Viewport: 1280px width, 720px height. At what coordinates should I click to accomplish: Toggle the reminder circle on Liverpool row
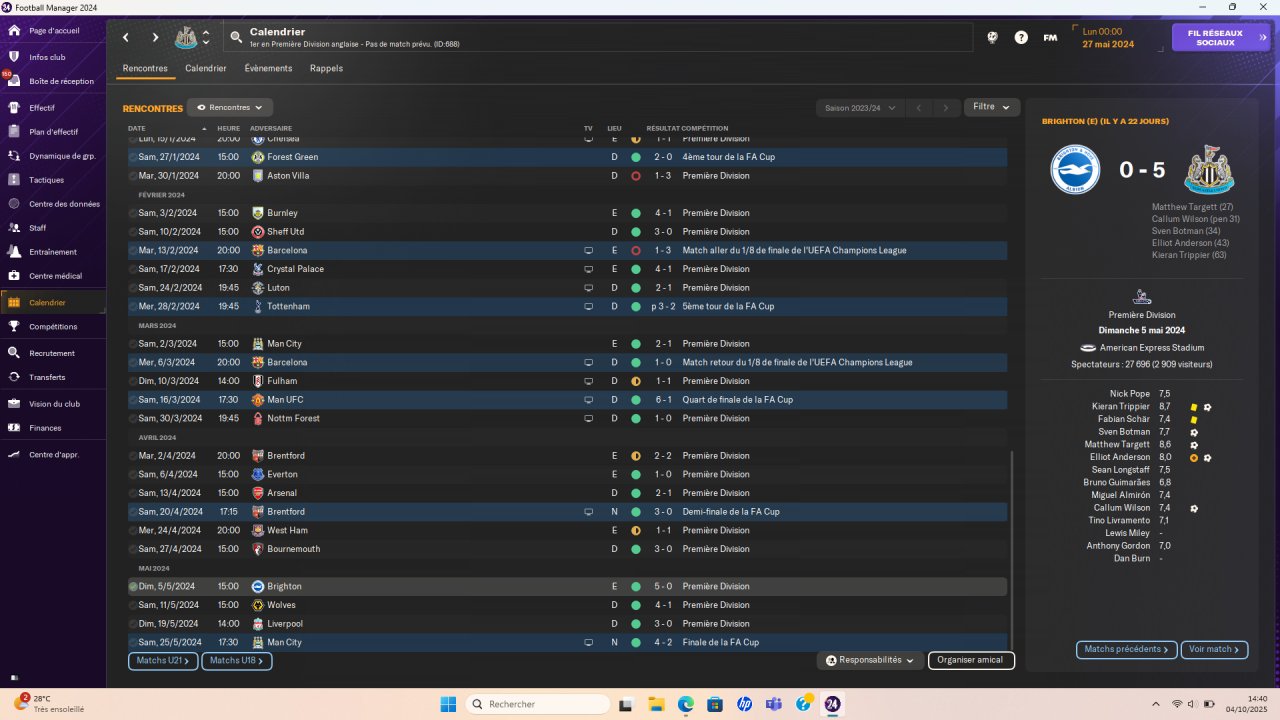pos(133,624)
